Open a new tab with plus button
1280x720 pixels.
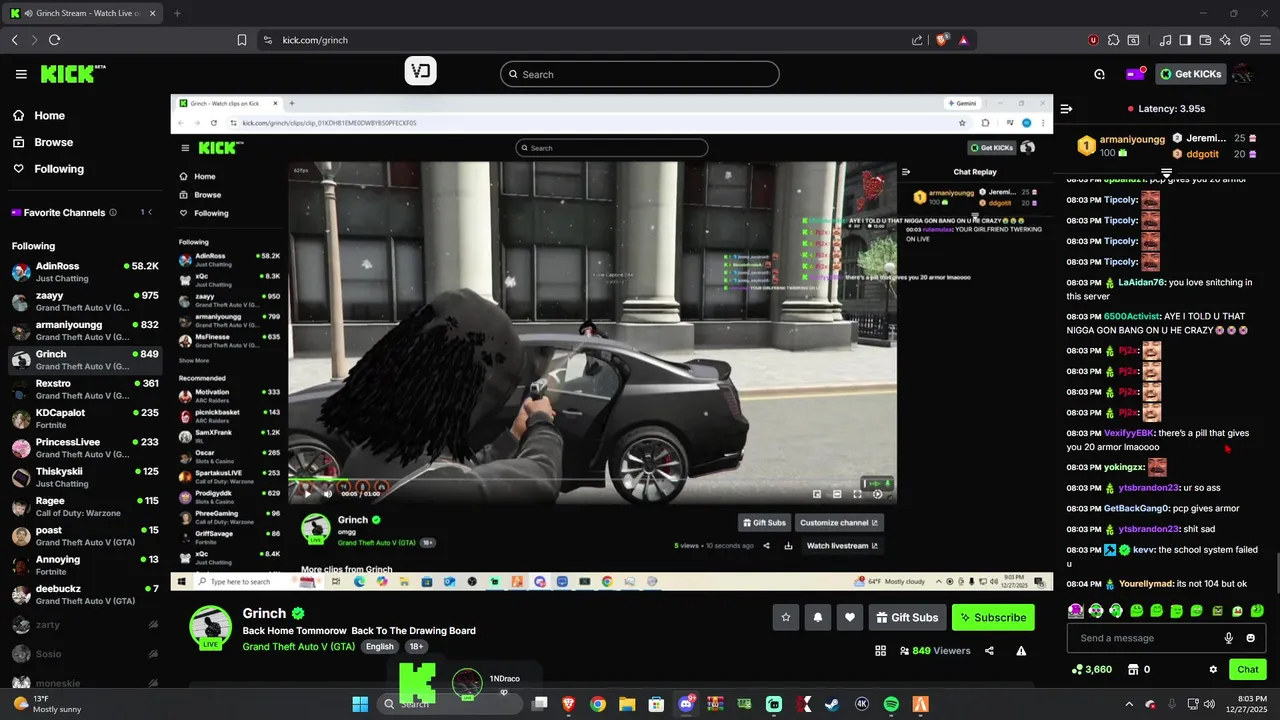click(177, 13)
